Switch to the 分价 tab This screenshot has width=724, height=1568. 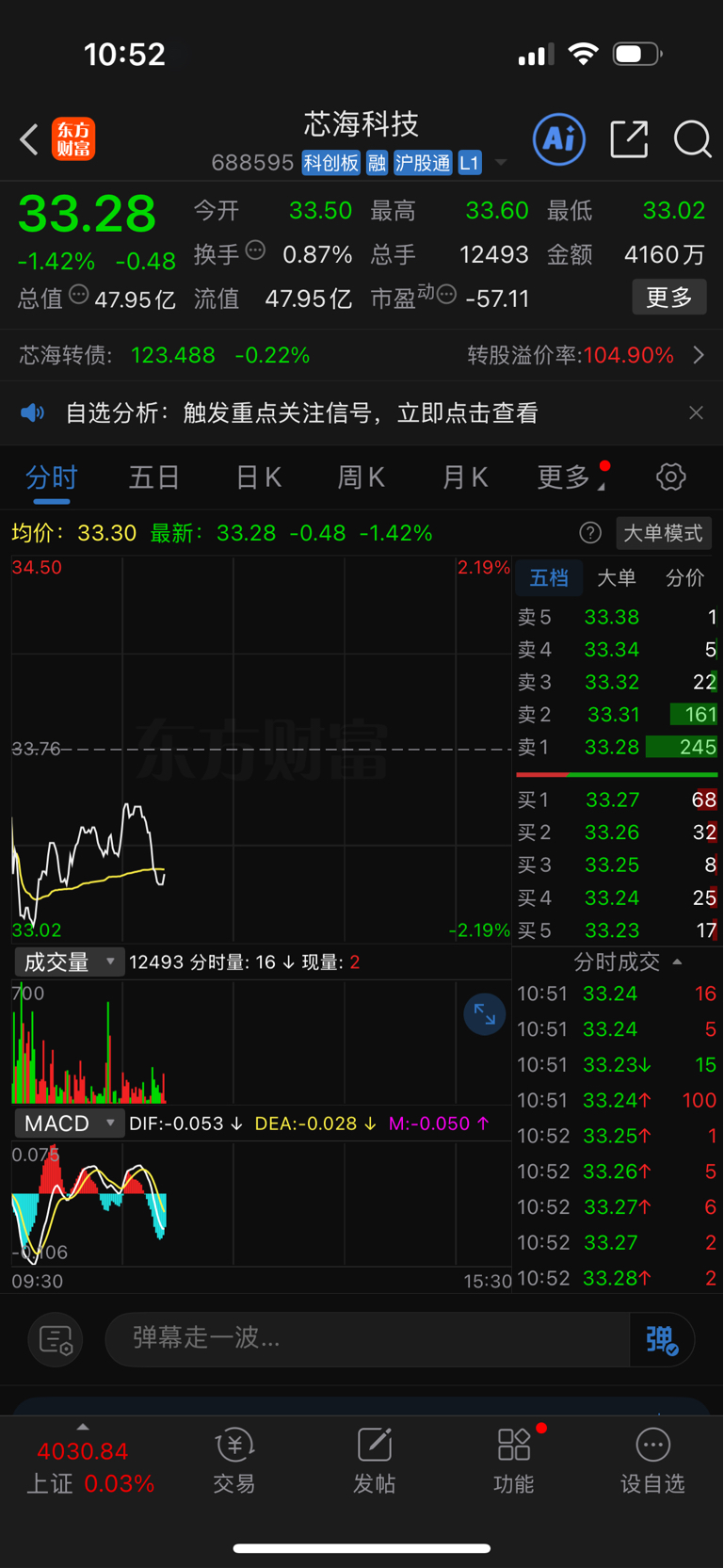(x=684, y=577)
